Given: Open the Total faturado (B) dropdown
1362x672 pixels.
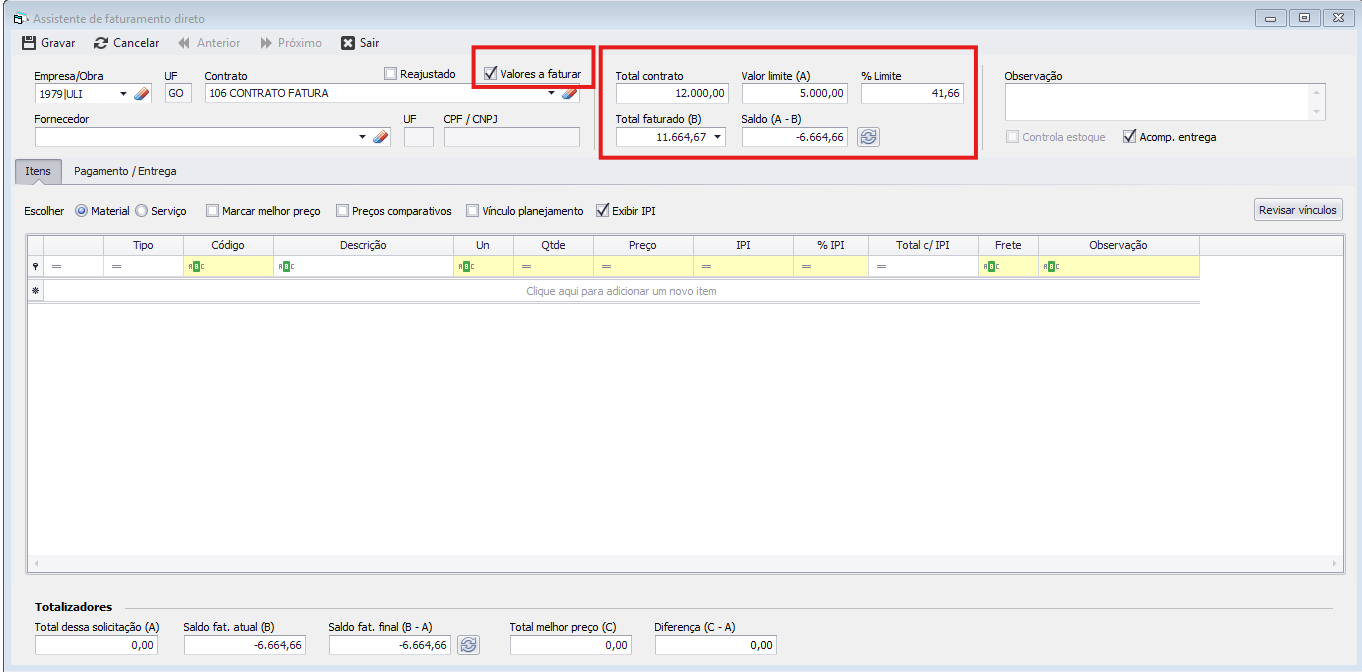Looking at the screenshot, I should pos(717,137).
